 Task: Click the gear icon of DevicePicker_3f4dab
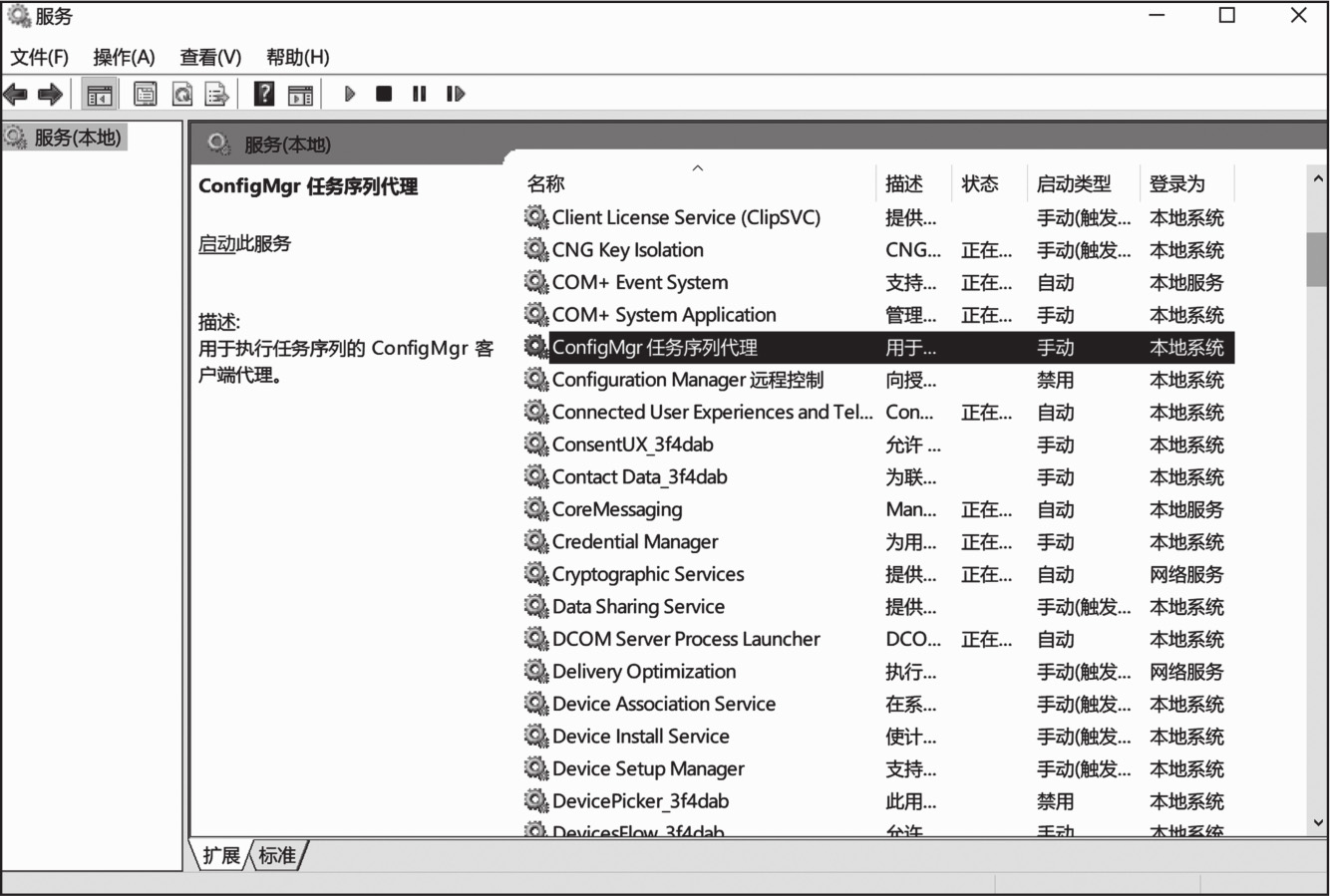(536, 800)
